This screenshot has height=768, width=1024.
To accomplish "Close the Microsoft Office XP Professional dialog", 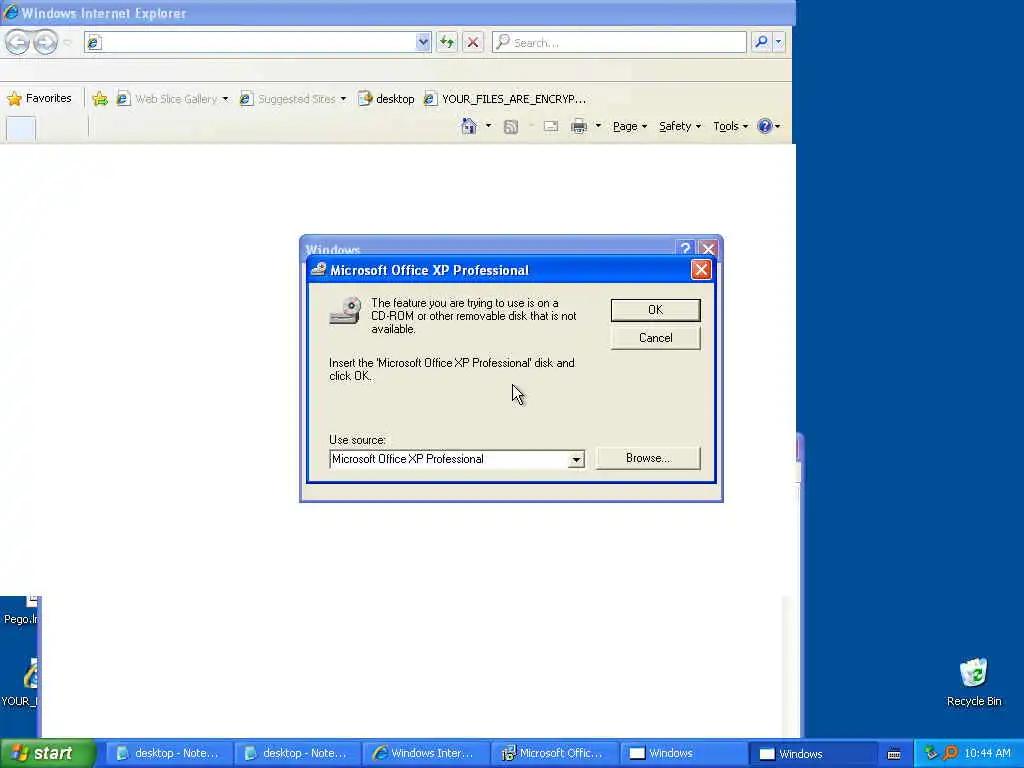I will 701,270.
